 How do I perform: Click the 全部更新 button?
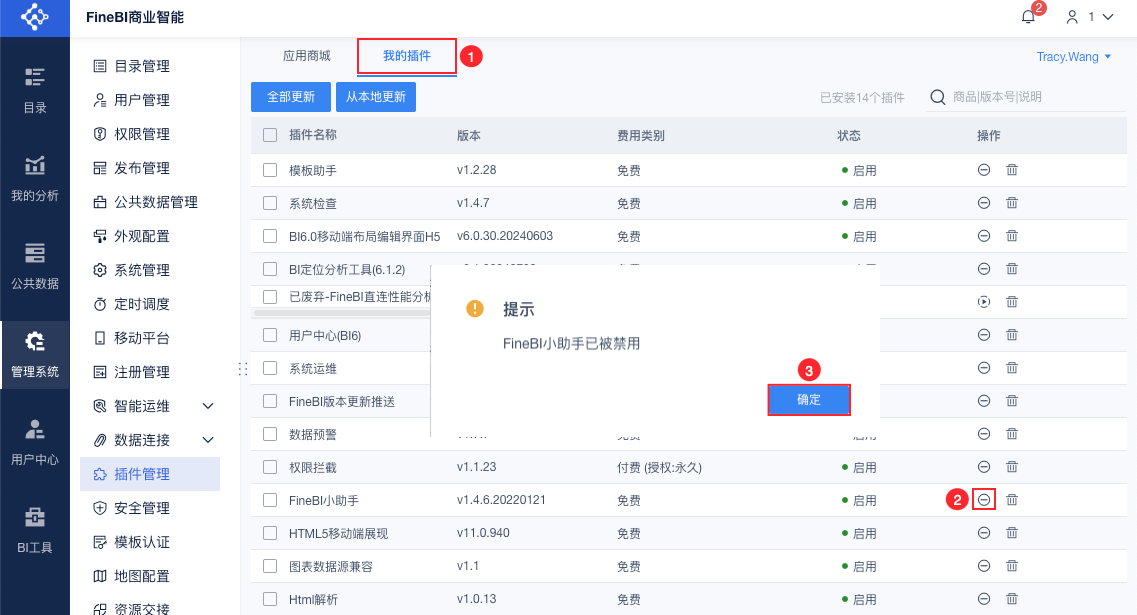290,97
